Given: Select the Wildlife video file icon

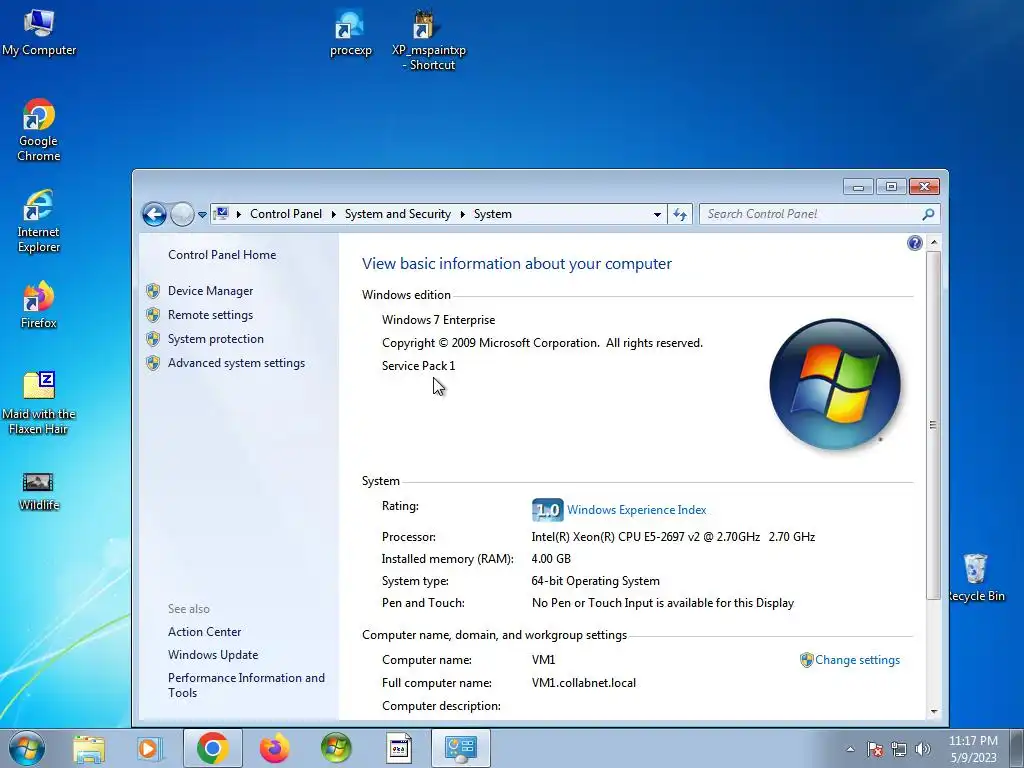Looking at the screenshot, I should click(39, 491).
